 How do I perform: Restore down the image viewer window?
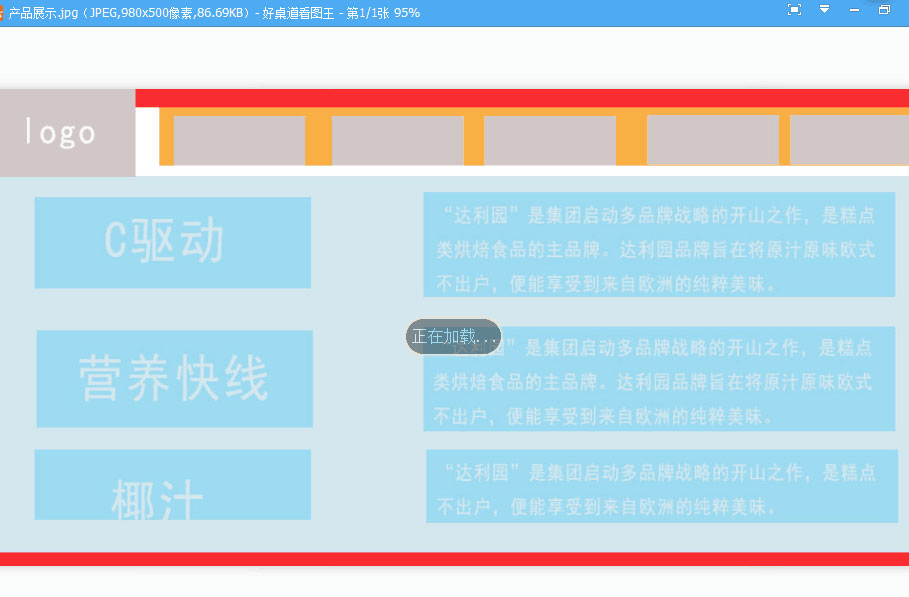(884, 10)
